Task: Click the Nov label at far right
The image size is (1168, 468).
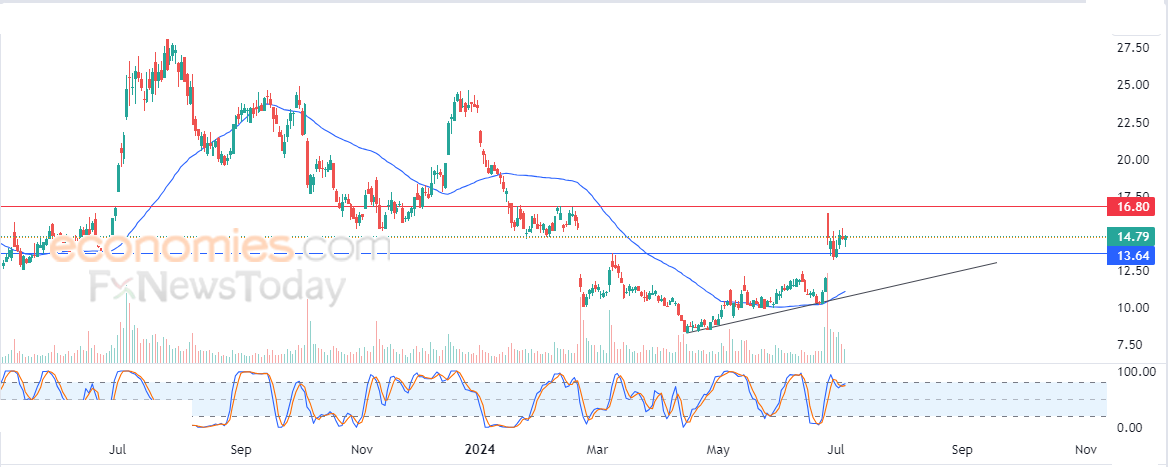Action: point(1086,450)
